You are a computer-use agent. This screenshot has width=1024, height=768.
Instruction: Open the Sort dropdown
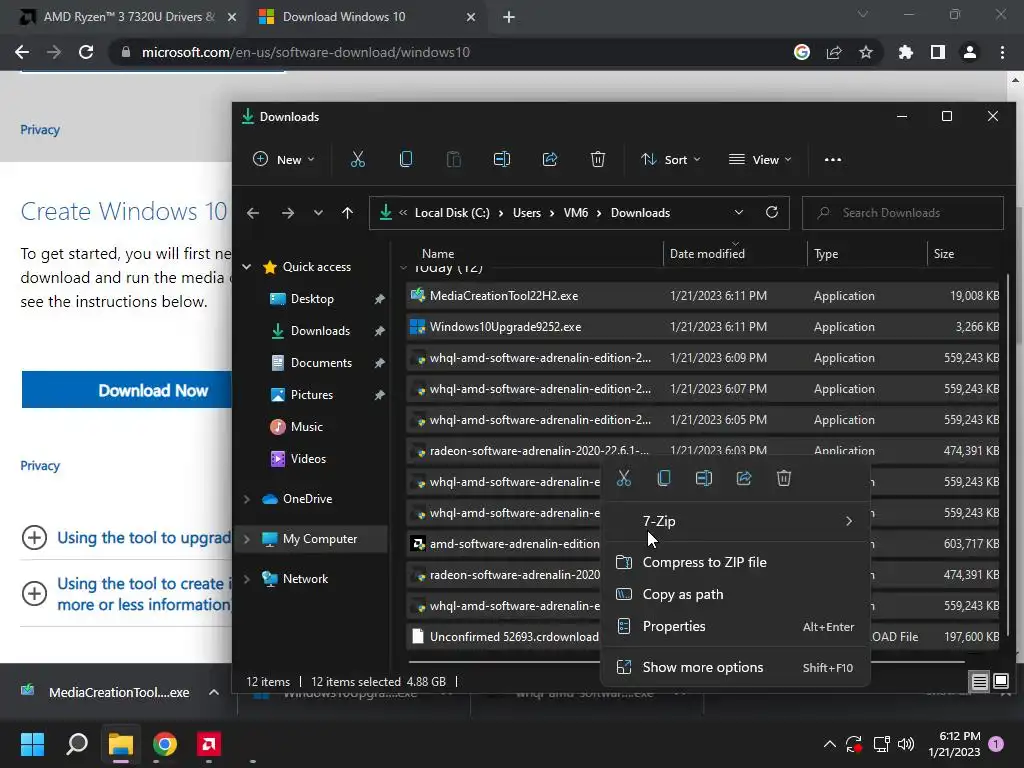[x=671, y=159]
